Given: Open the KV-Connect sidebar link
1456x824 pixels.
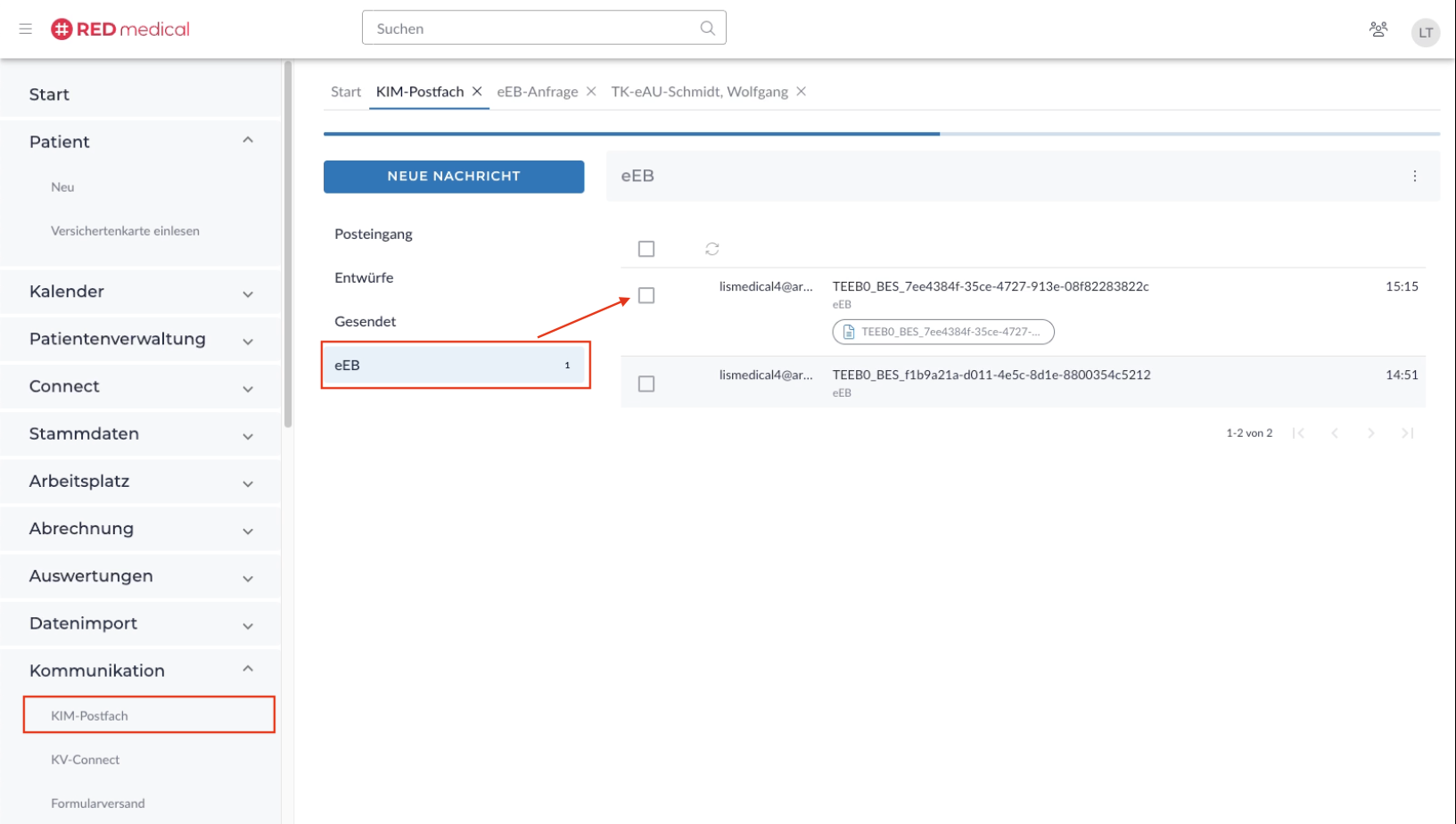Looking at the screenshot, I should tap(85, 760).
